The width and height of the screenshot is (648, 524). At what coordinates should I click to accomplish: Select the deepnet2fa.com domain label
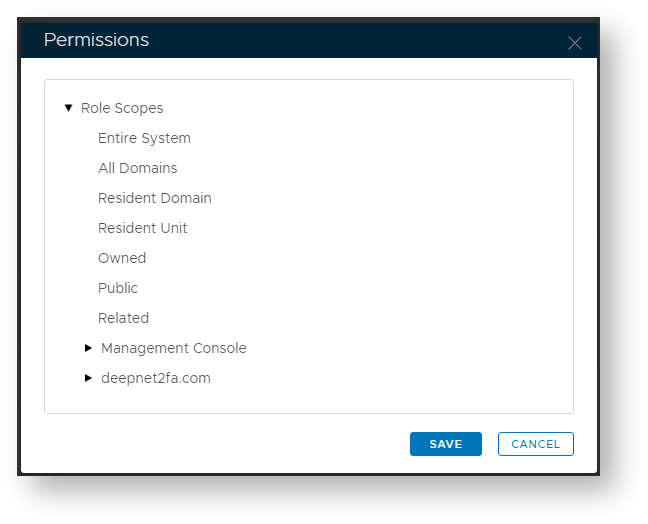[156, 378]
